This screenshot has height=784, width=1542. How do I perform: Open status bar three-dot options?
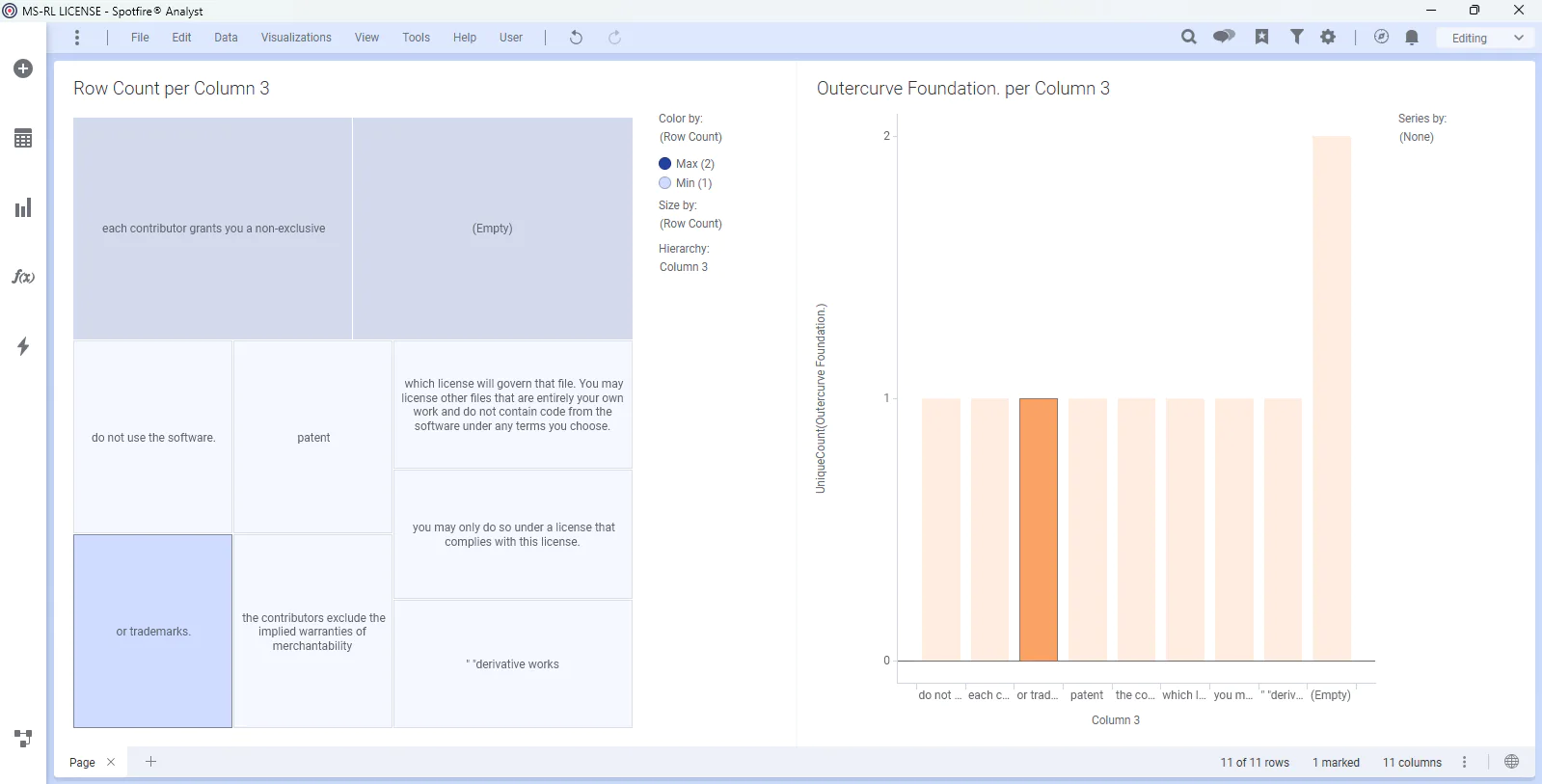[x=1464, y=762]
